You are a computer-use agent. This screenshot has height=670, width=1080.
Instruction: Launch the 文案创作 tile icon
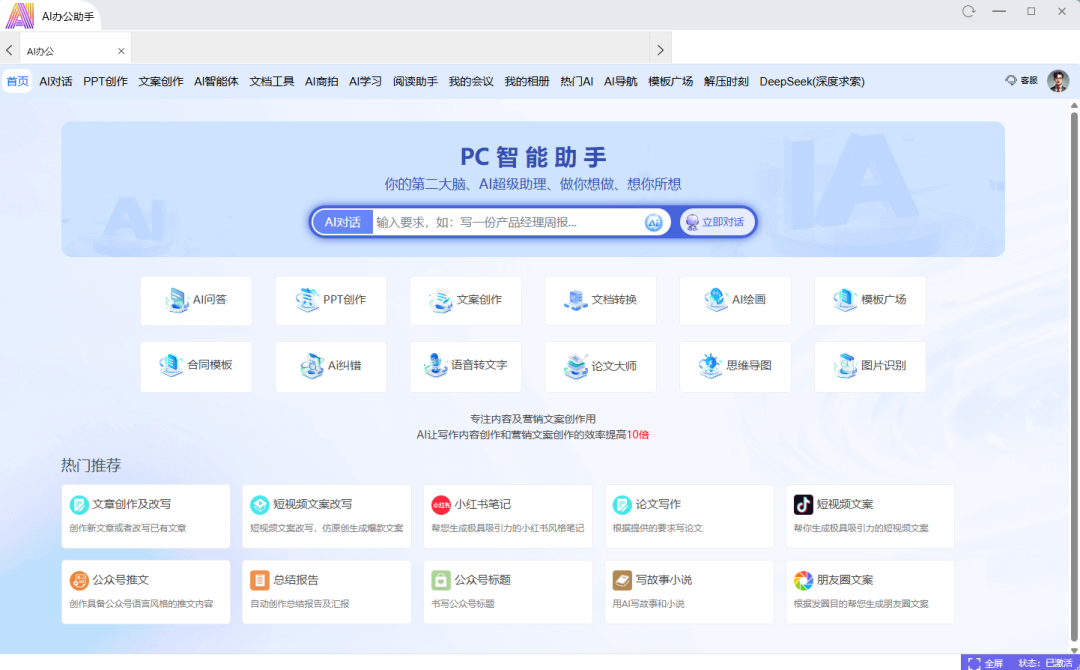click(441, 300)
